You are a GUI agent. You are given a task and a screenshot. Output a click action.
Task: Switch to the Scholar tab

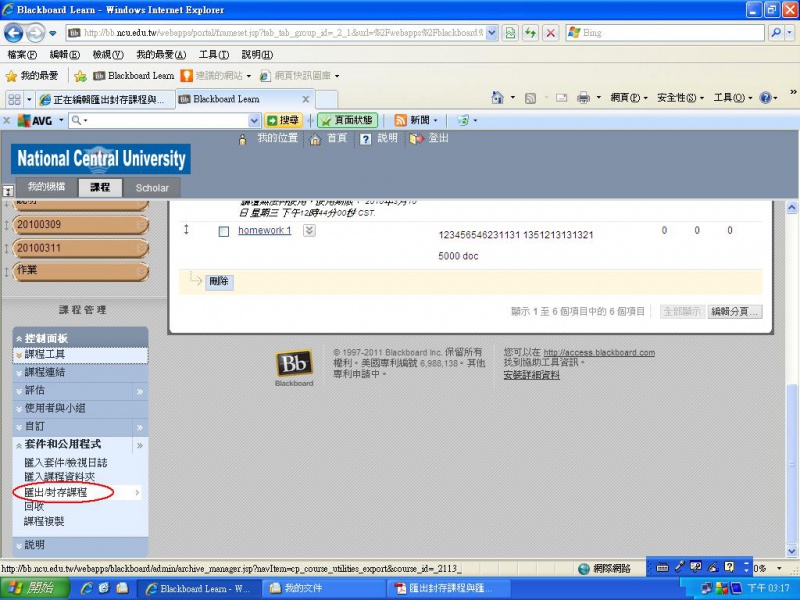point(152,188)
